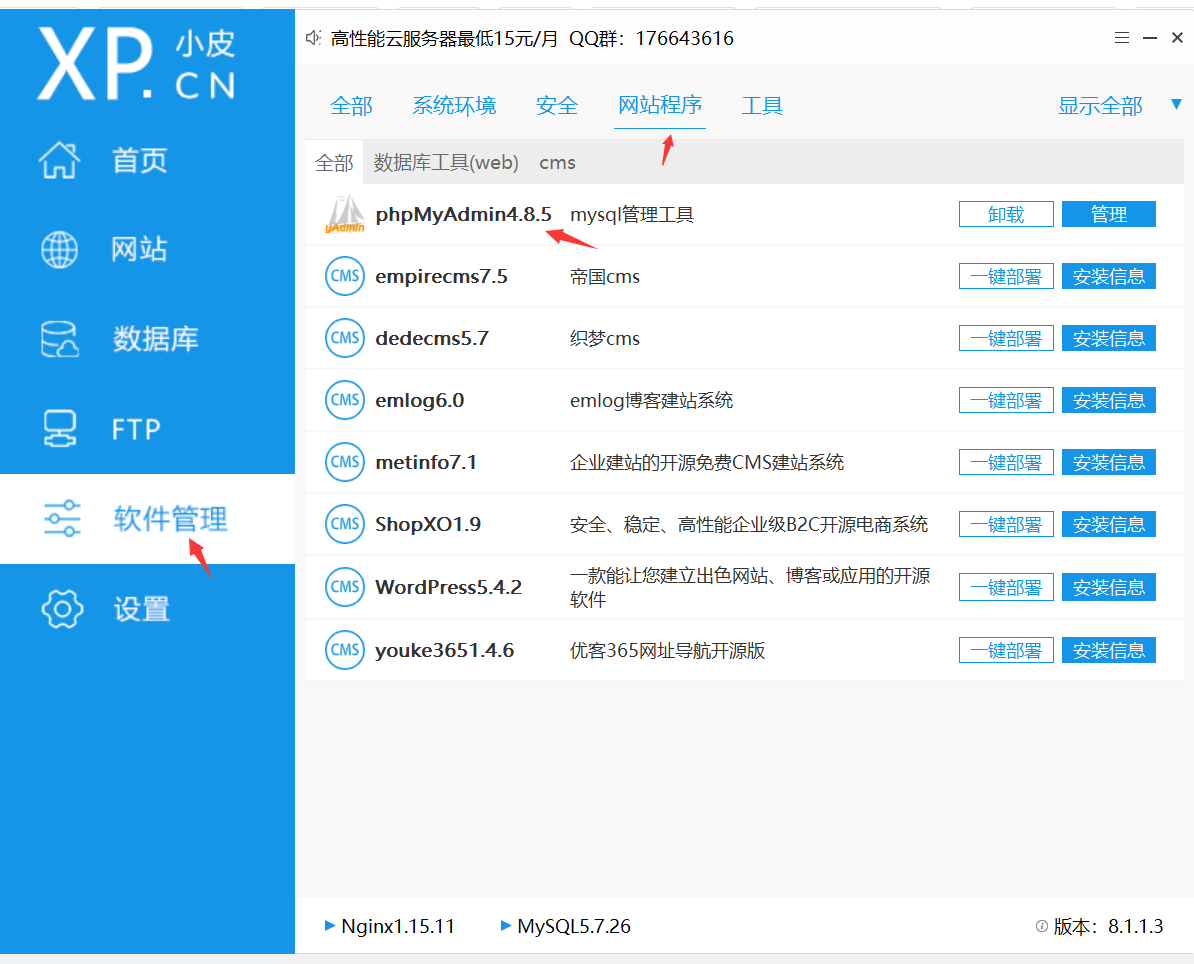Click the Nginx1.15.11 status text
The height and width of the screenshot is (964, 1194).
coord(397,927)
